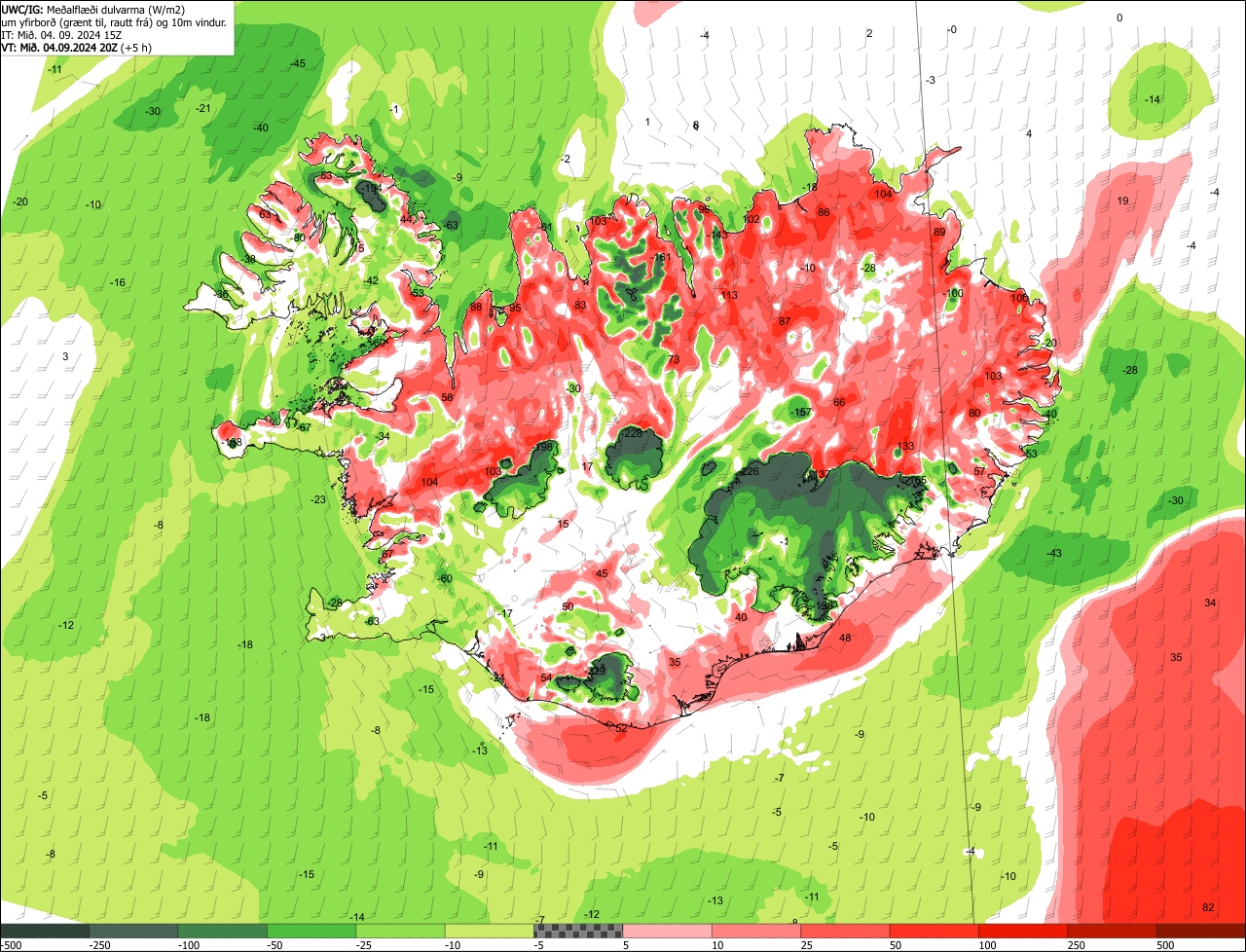1246x952 pixels.
Task: Click the map value '-21' in the northwest sea
Action: [203, 107]
